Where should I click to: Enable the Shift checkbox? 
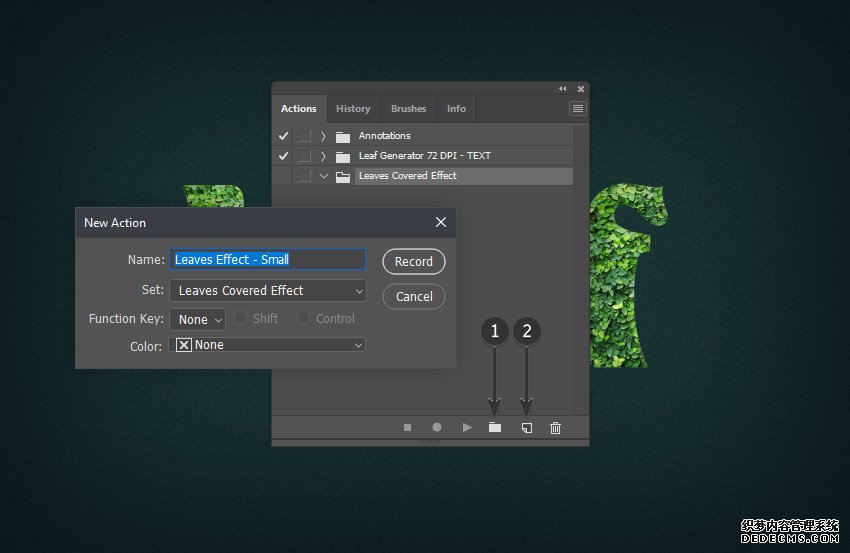(240, 318)
